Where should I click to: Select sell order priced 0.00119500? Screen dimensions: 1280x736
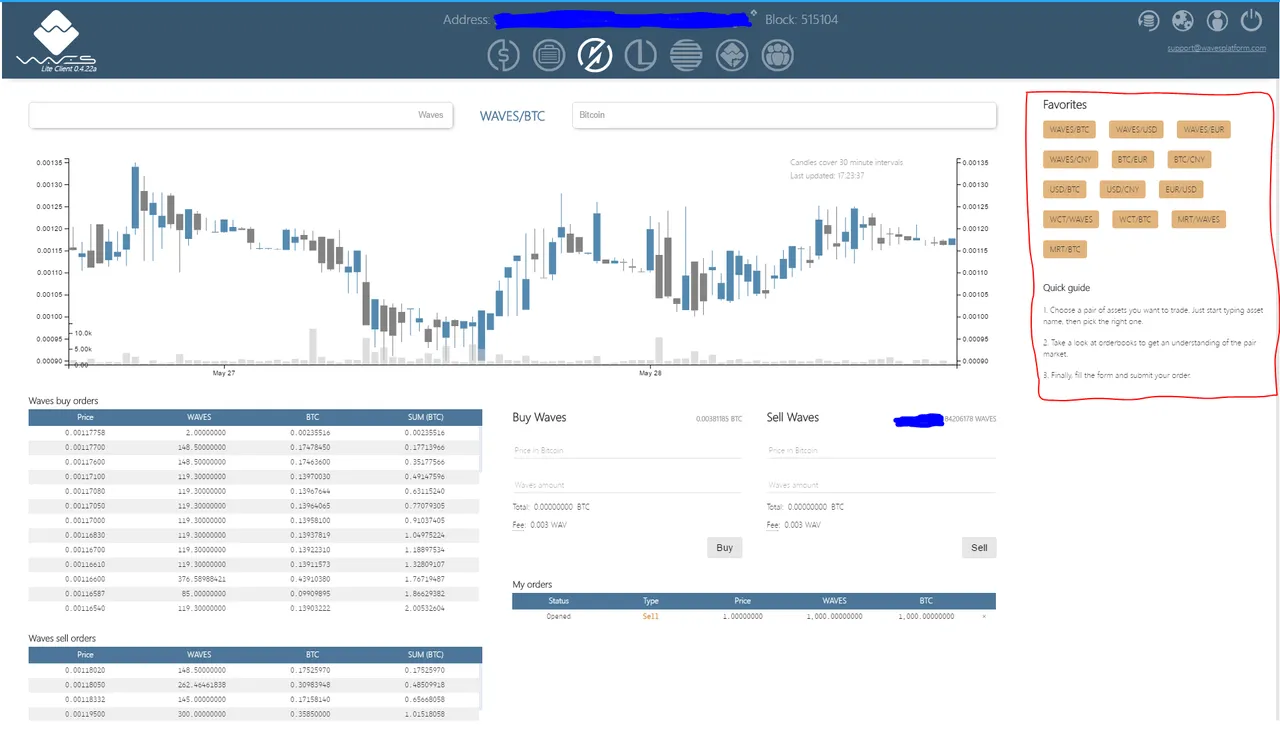pos(255,715)
